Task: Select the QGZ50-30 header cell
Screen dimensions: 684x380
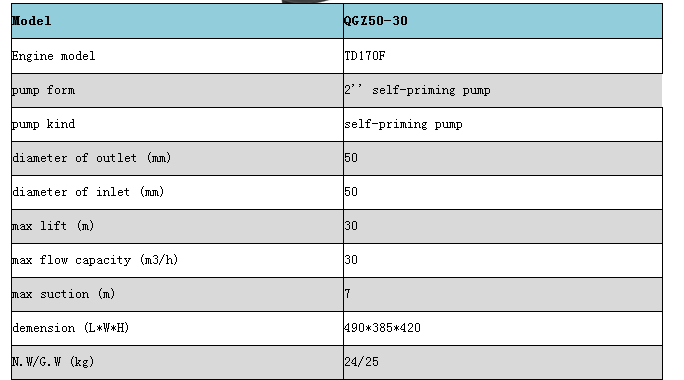Action: (503, 21)
